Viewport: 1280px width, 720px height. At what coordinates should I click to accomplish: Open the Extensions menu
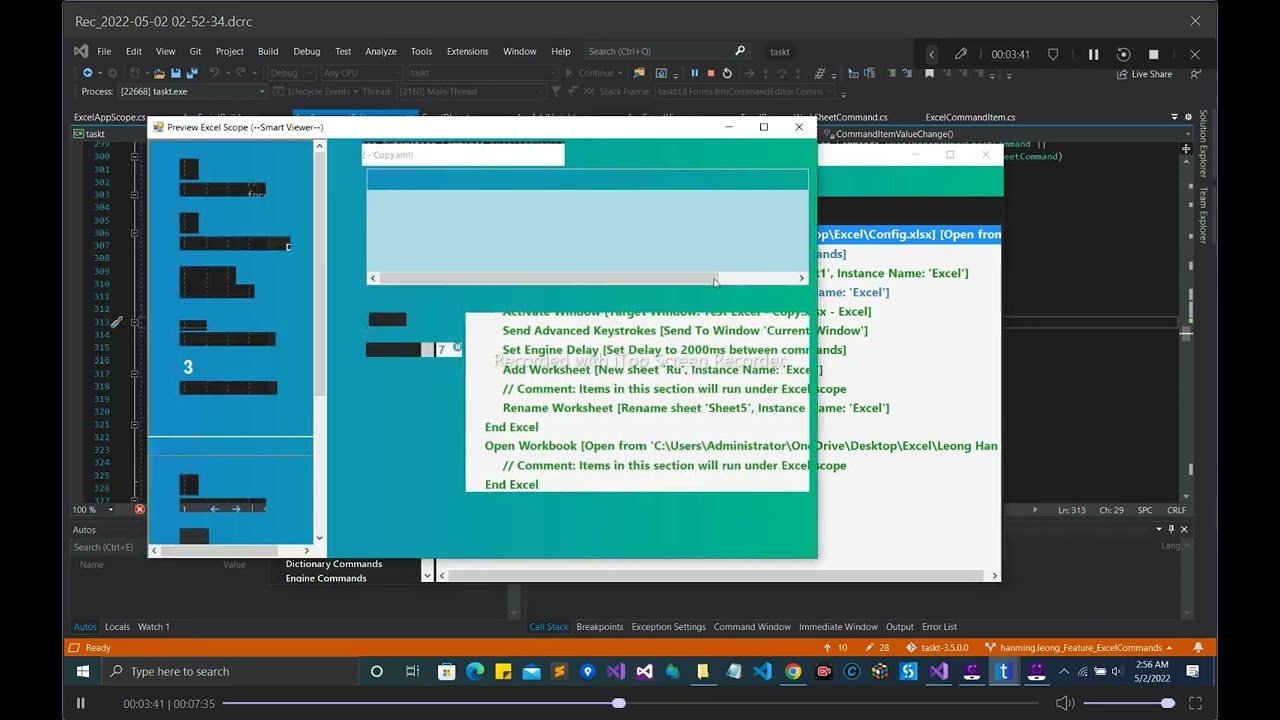point(467,52)
